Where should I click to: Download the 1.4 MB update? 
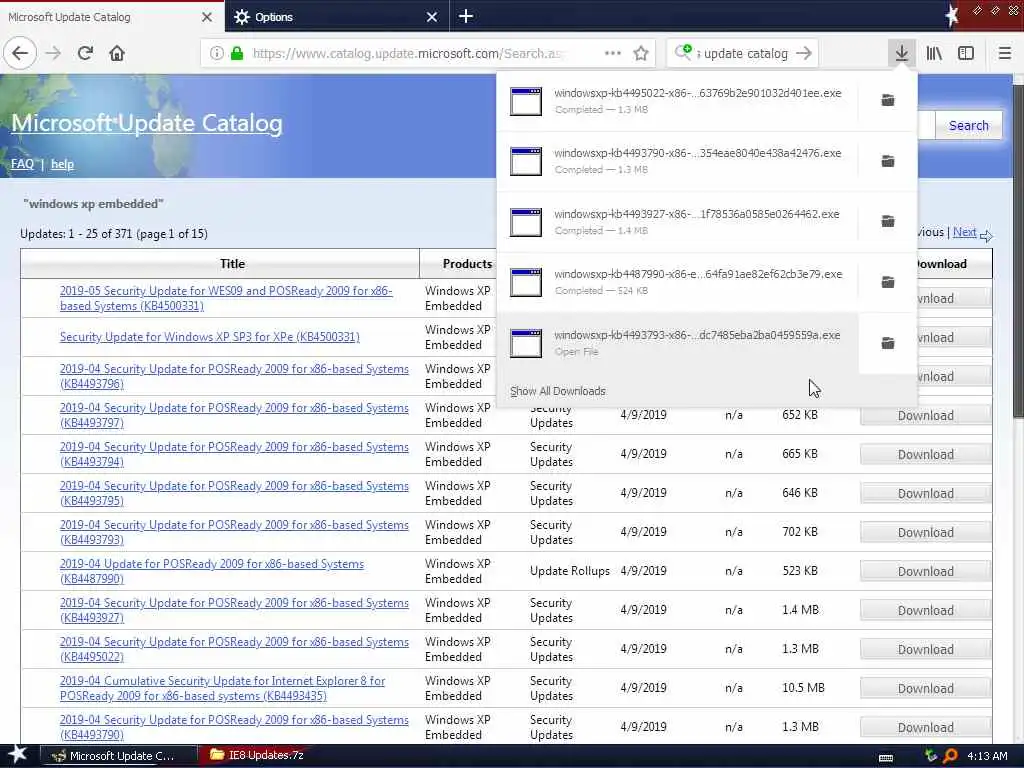tap(925, 611)
